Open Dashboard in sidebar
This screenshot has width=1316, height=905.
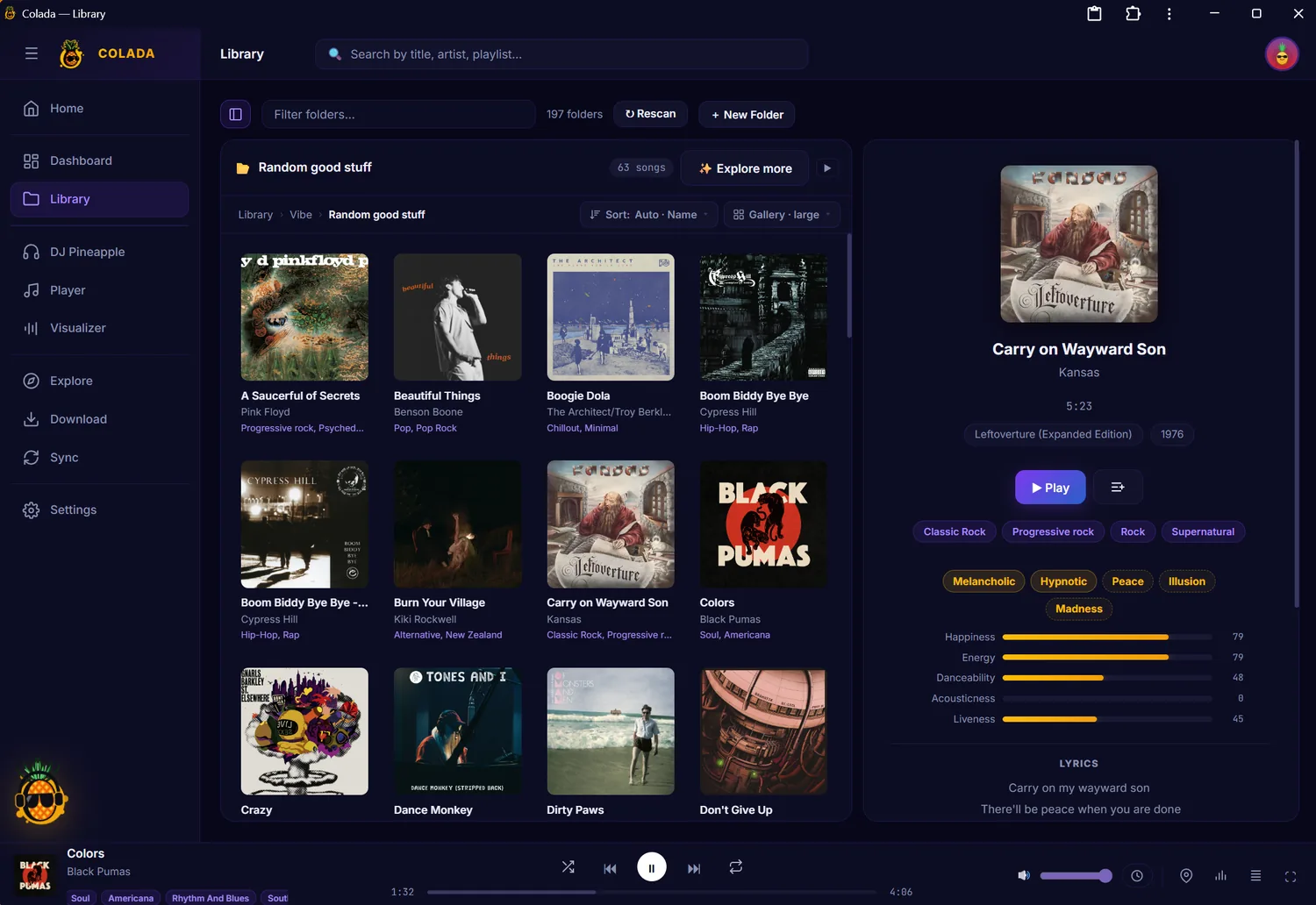tap(100, 160)
